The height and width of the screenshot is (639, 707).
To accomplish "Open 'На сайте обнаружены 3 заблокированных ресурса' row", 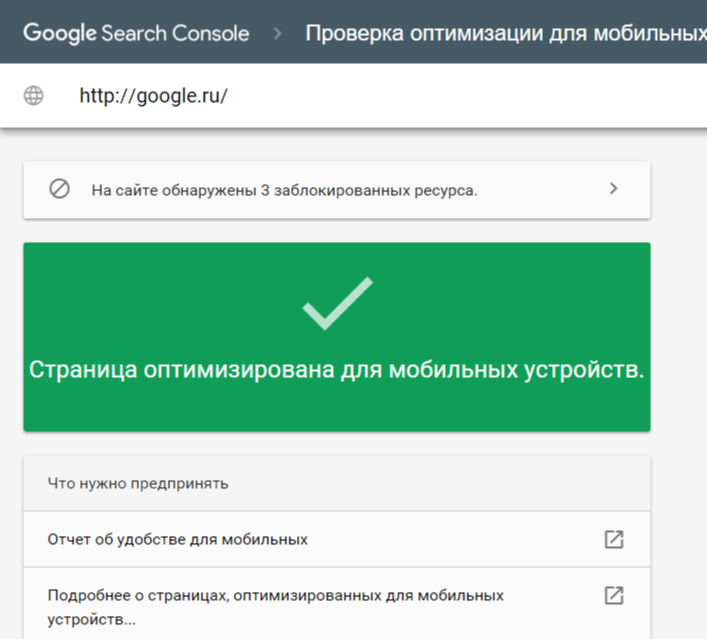I will click(337, 190).
